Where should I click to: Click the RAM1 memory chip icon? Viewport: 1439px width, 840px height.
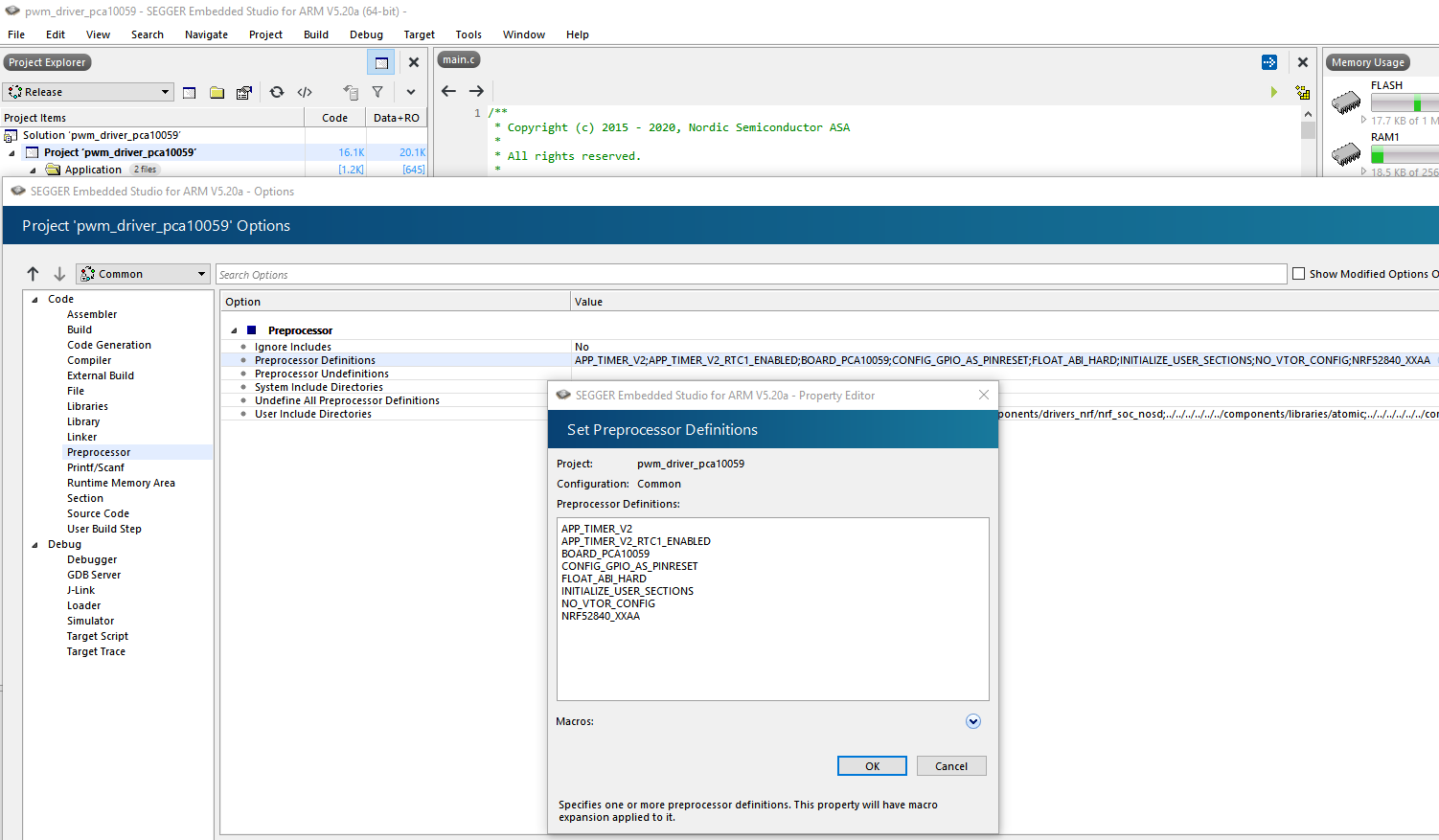1346,152
